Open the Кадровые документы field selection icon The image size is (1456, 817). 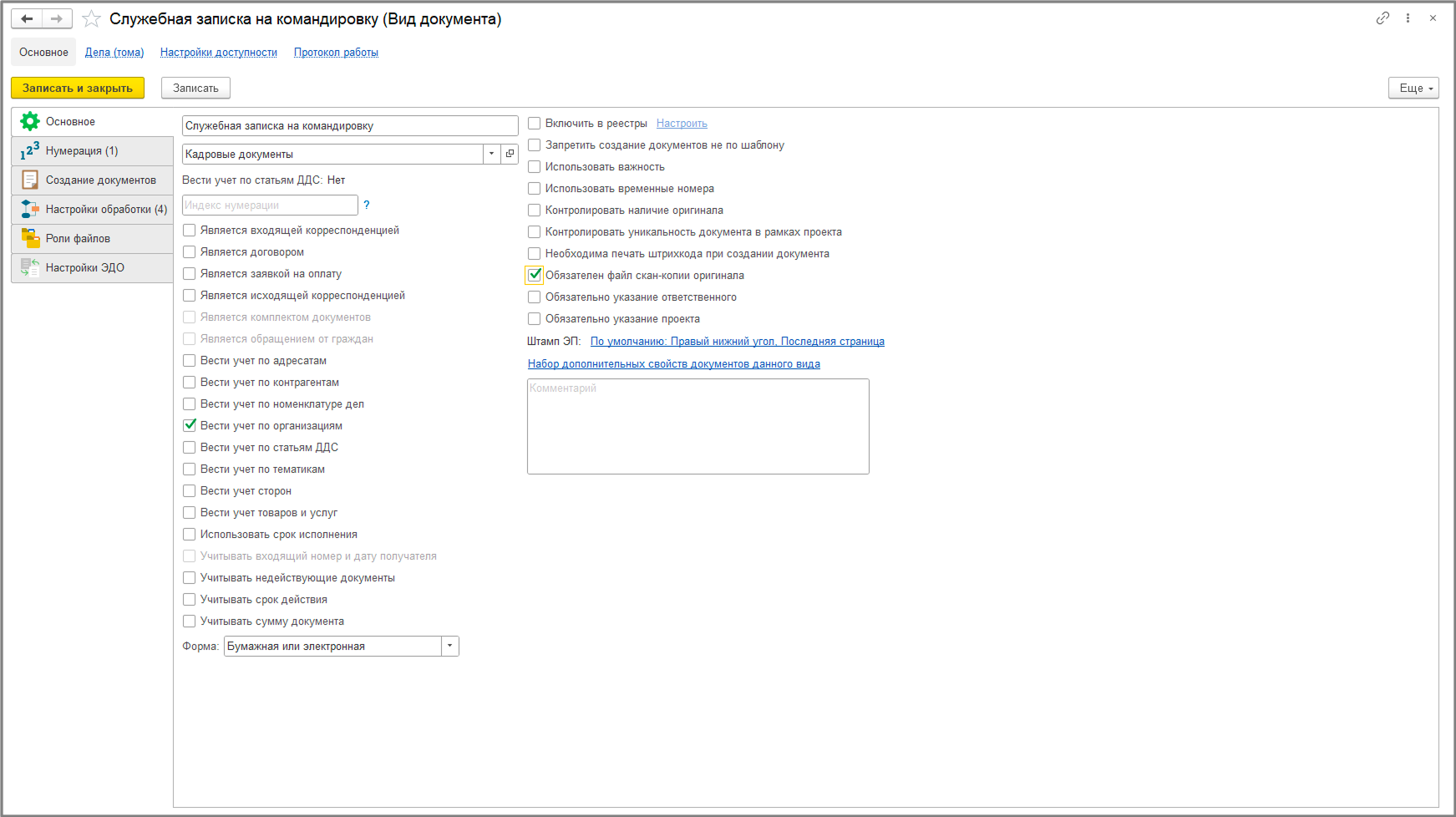(510, 154)
